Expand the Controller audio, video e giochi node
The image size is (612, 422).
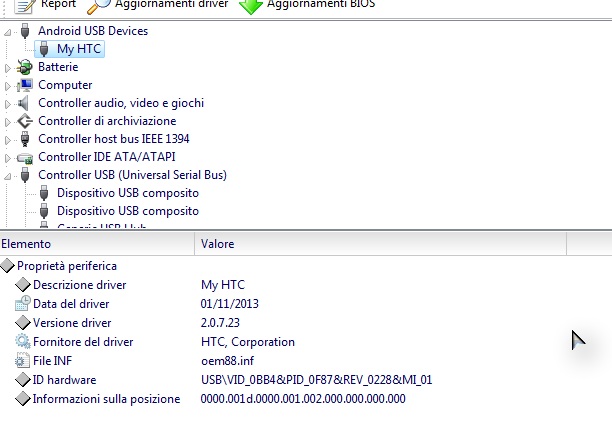coord(9,103)
